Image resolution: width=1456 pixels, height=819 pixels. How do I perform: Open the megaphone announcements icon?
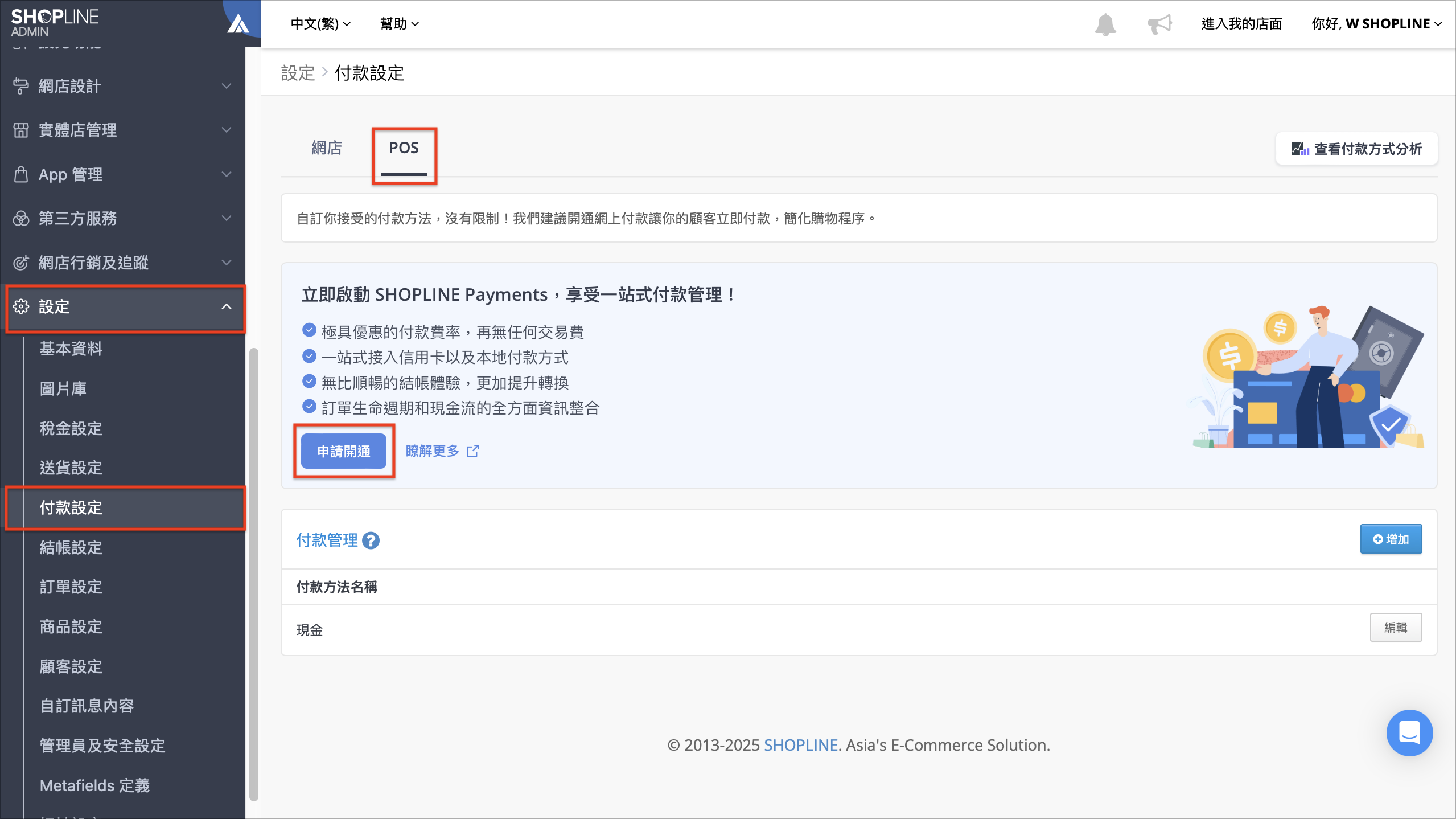click(1159, 24)
